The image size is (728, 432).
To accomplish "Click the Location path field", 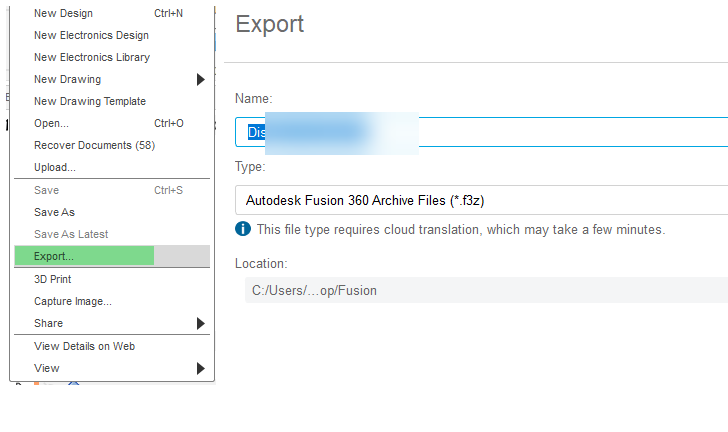I will tap(486, 290).
